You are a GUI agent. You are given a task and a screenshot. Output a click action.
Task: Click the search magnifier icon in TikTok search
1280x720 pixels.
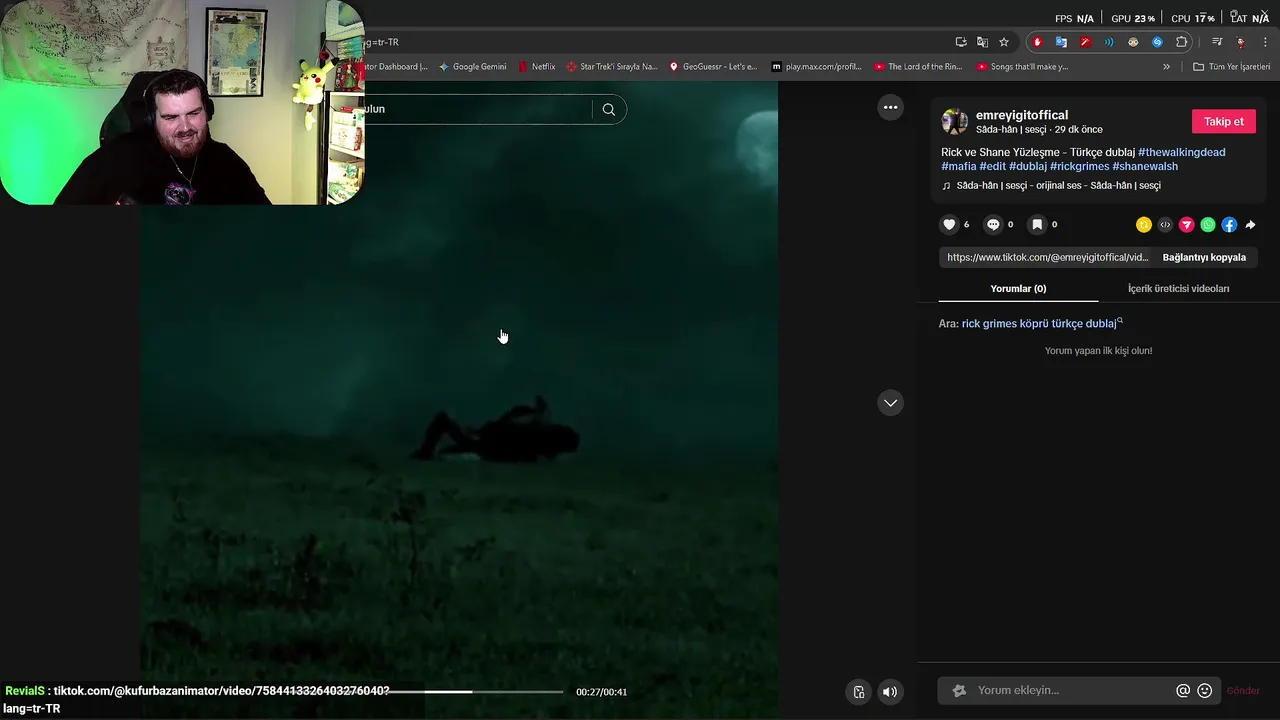[608, 109]
